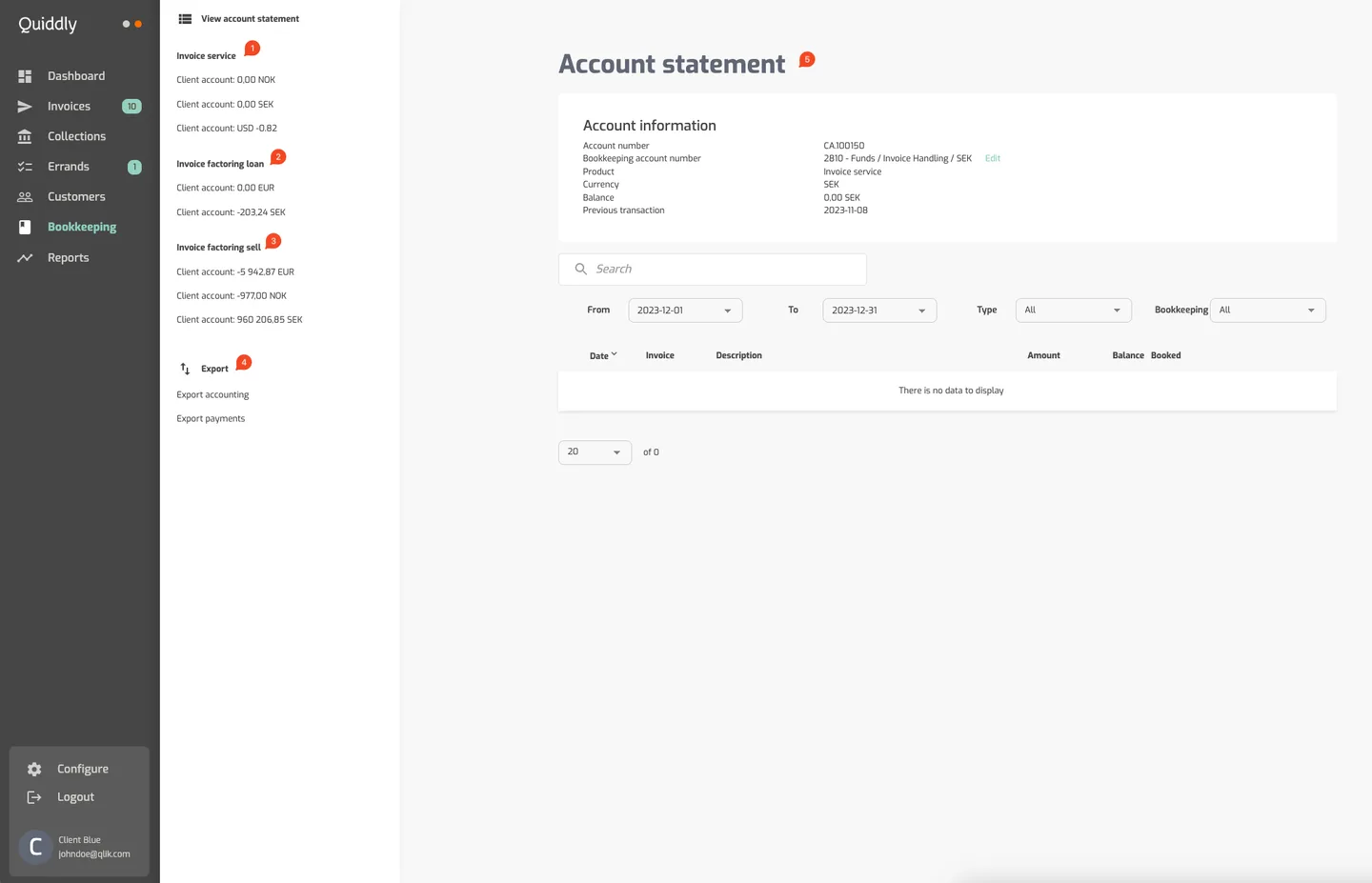1372x883 pixels.
Task: Click the account number CA100150
Action: coord(844,147)
